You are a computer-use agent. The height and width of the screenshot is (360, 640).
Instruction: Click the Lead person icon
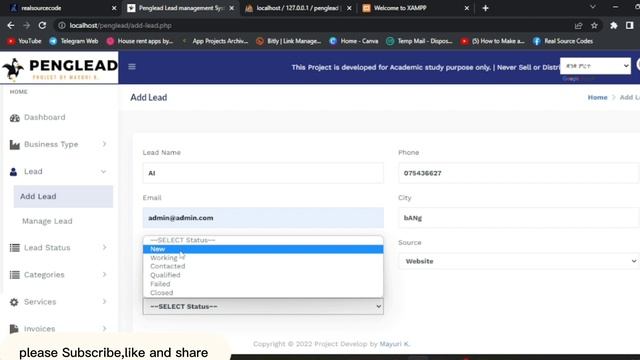pos(13,172)
